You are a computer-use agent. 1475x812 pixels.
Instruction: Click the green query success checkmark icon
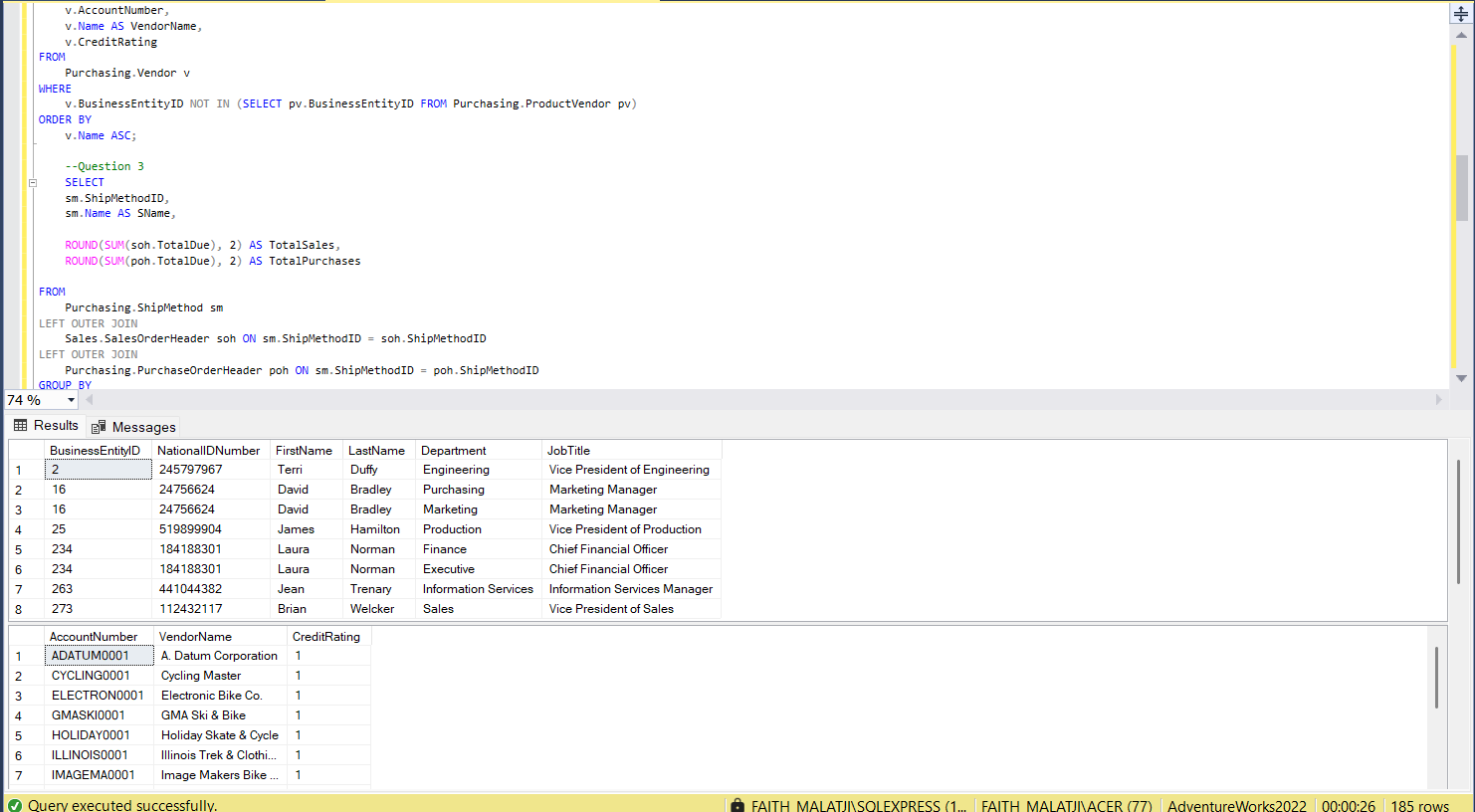(x=15, y=805)
